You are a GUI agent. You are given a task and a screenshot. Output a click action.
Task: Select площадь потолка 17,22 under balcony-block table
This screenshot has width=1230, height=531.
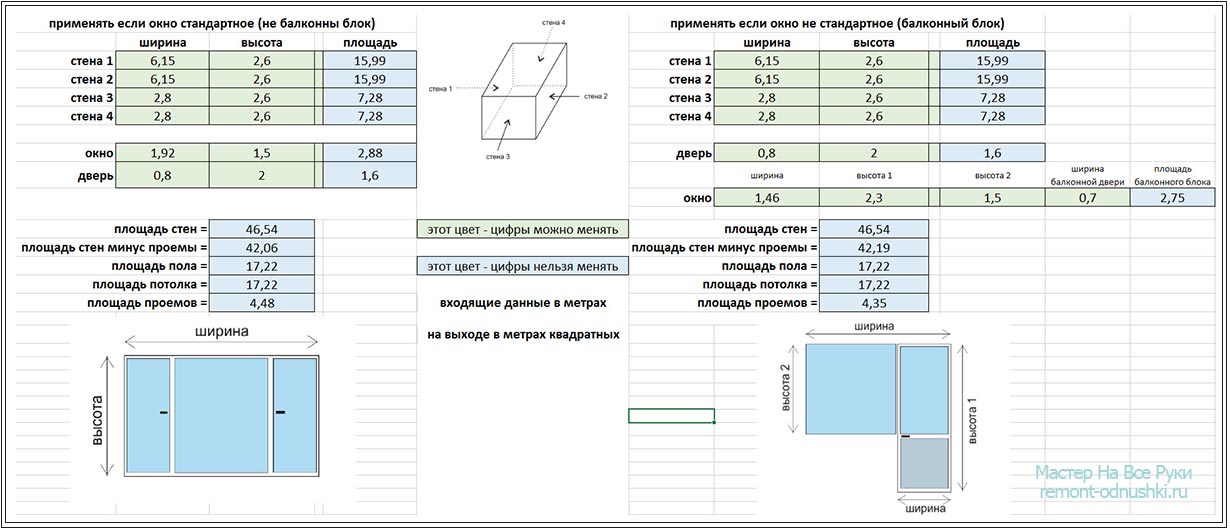(873, 285)
